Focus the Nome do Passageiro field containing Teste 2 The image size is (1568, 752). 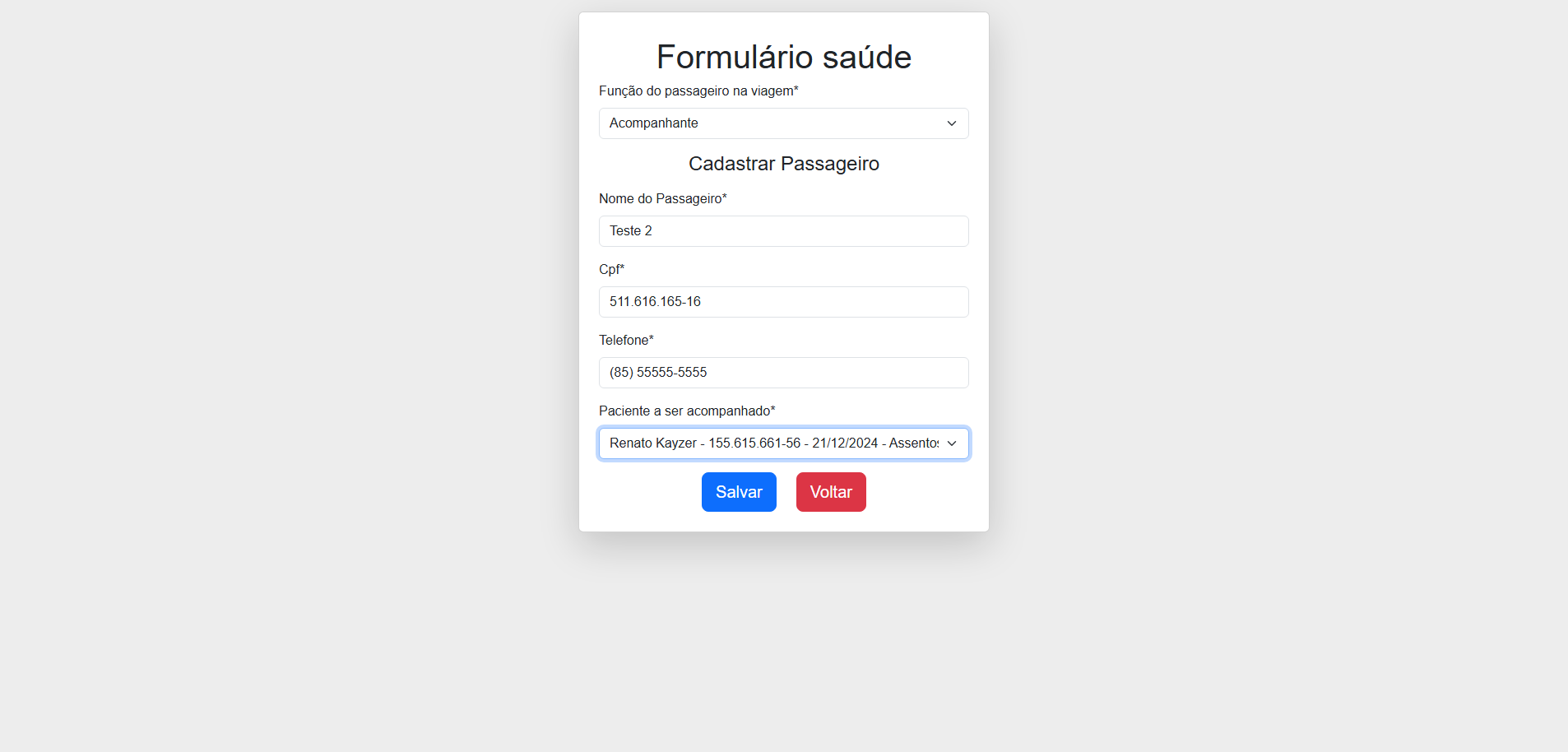point(783,231)
